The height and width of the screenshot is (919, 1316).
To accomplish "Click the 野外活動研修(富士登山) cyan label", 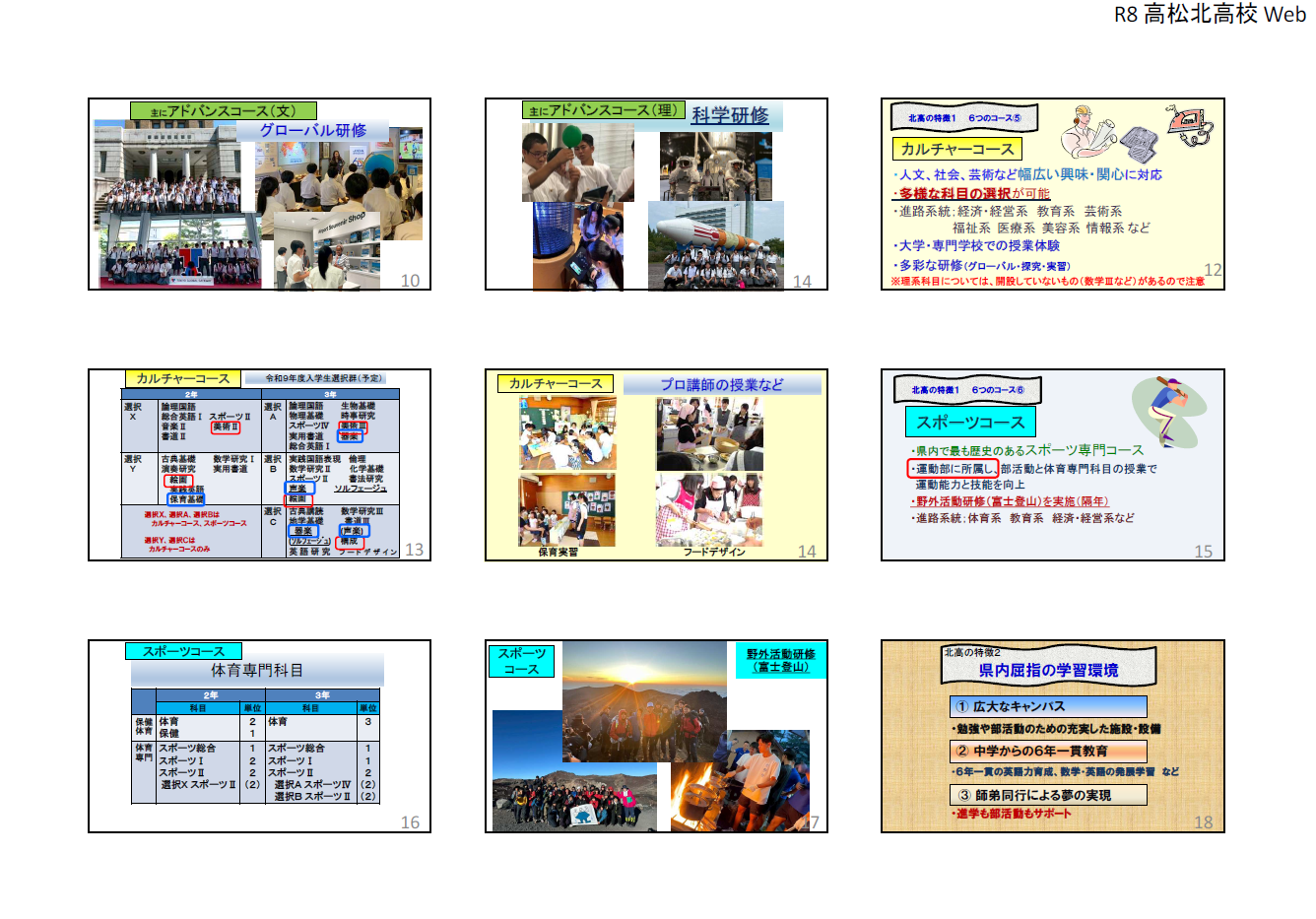I will pos(780,660).
